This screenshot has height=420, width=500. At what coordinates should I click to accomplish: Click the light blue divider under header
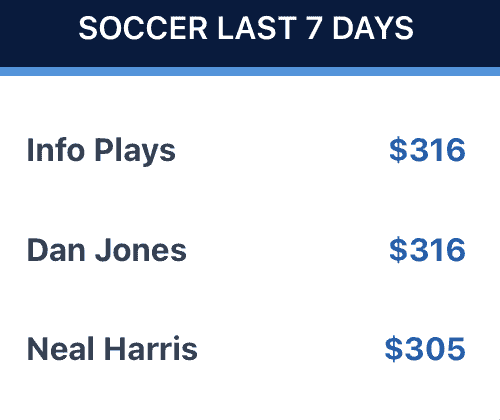click(250, 71)
